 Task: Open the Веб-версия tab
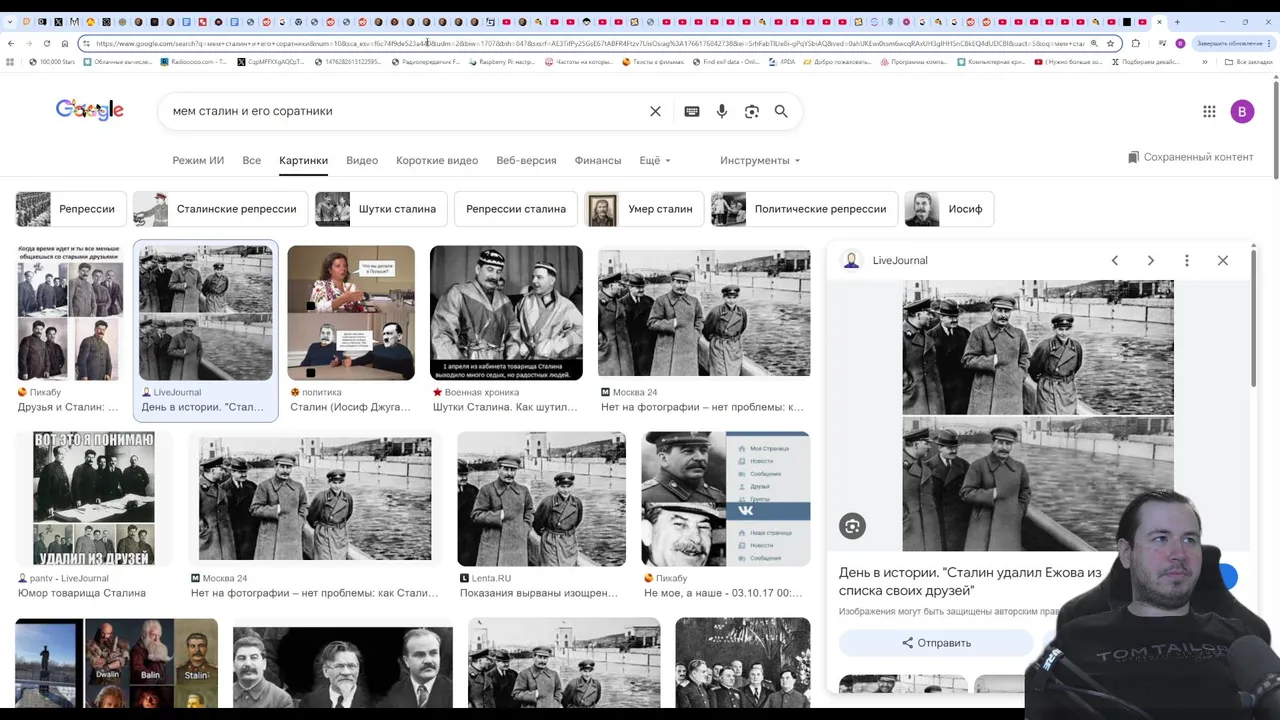click(526, 160)
